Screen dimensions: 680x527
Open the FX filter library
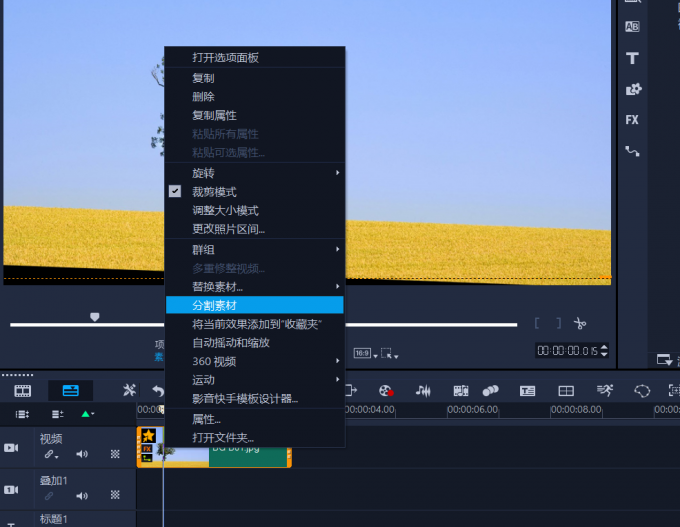[x=632, y=120]
